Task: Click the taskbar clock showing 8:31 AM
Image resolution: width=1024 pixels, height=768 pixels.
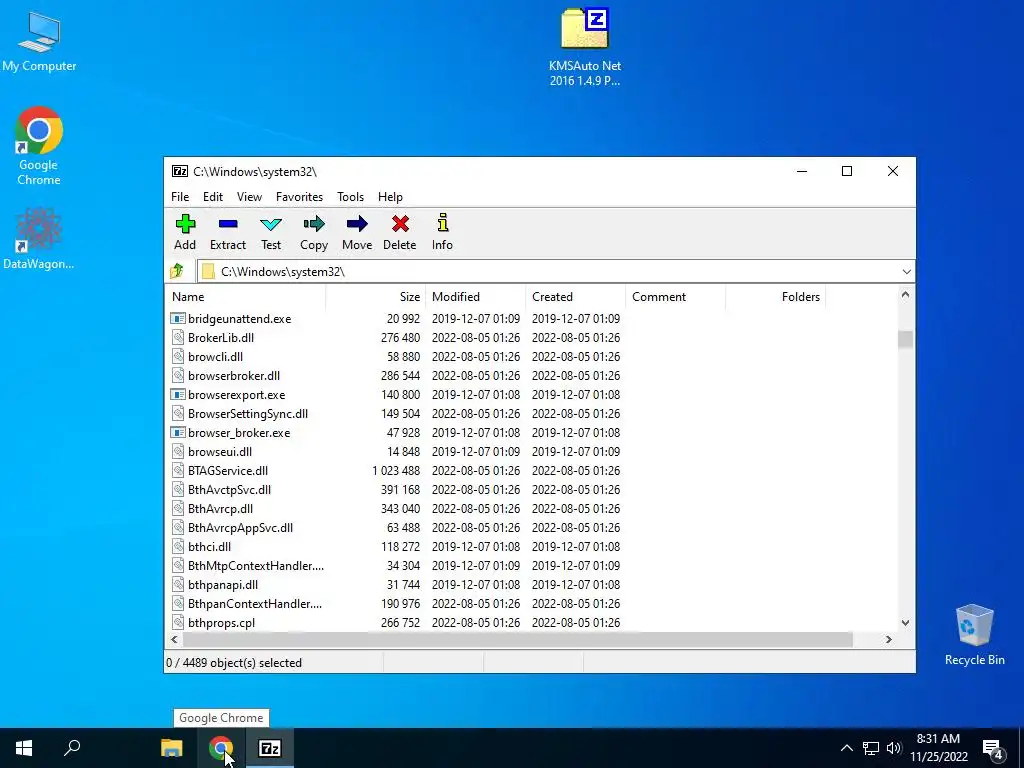Action: pos(938,748)
